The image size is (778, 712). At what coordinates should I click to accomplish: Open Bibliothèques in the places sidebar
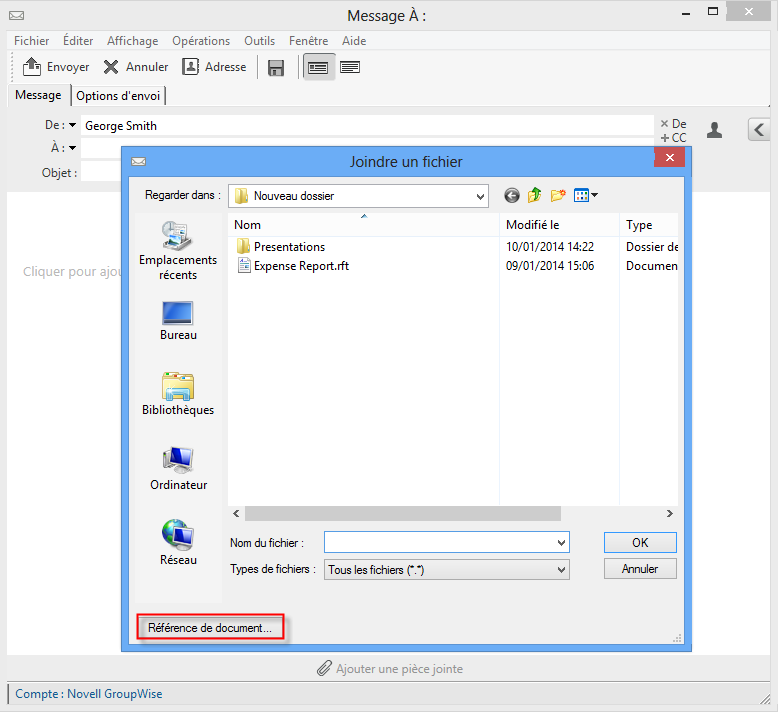click(178, 394)
